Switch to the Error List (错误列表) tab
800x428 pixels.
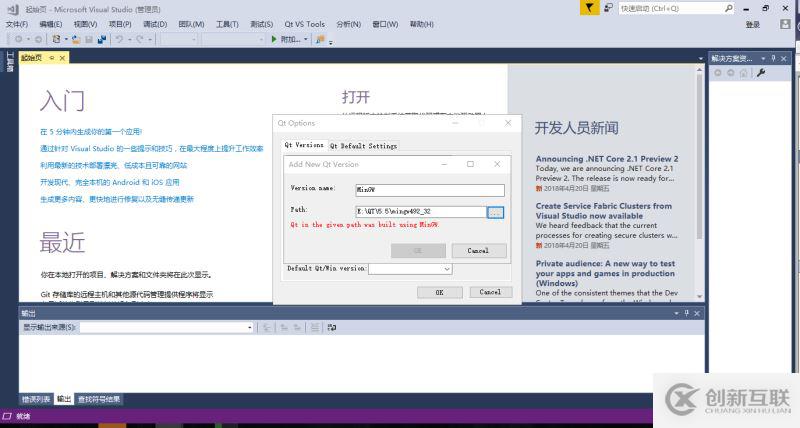tap(36, 399)
